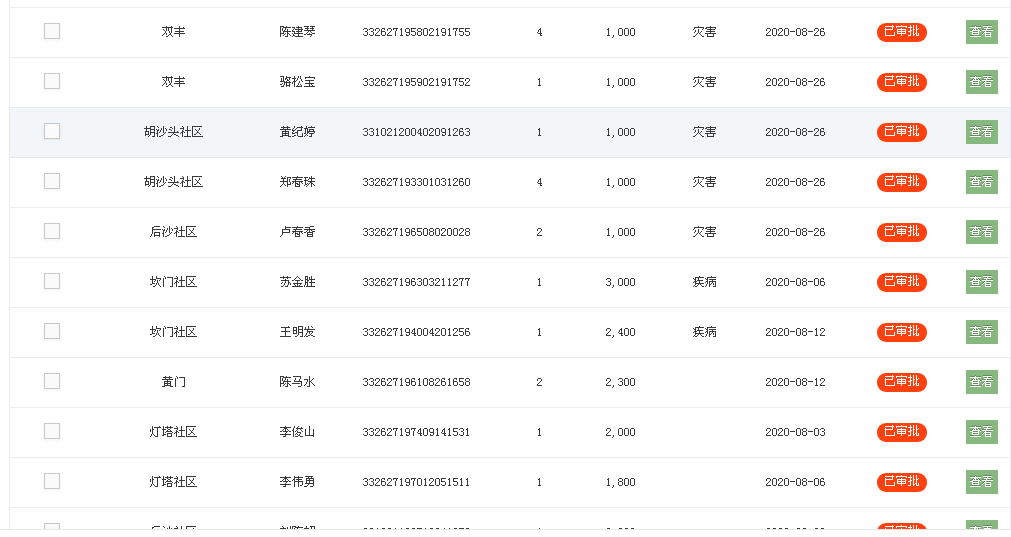Select the name 王明发
The width and height of the screenshot is (1011, 537).
(x=297, y=332)
